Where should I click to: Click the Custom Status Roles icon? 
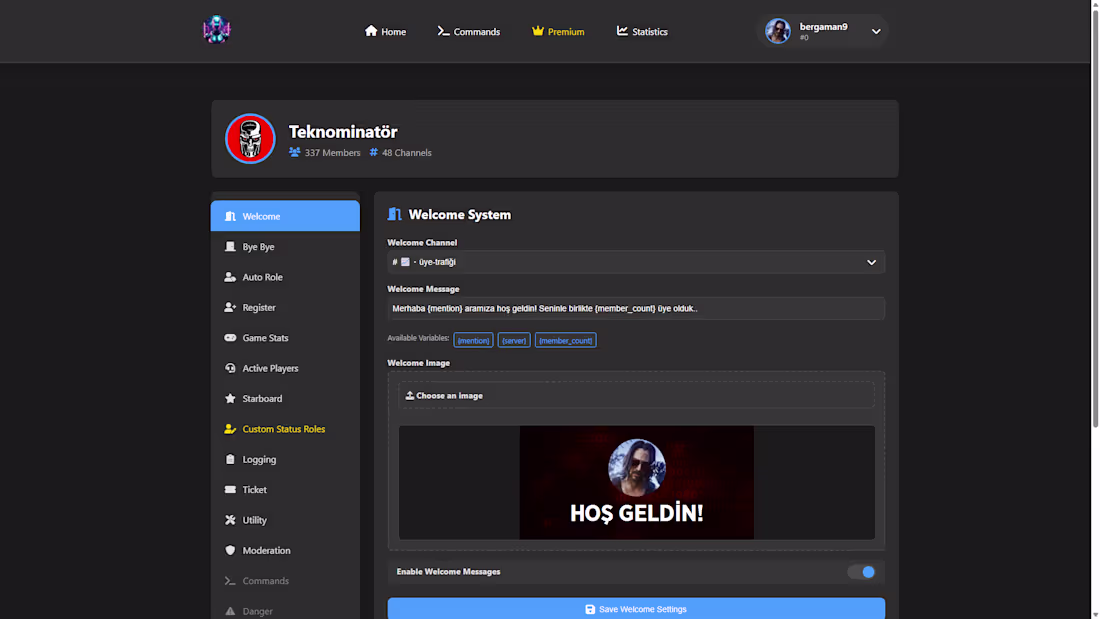[230, 429]
